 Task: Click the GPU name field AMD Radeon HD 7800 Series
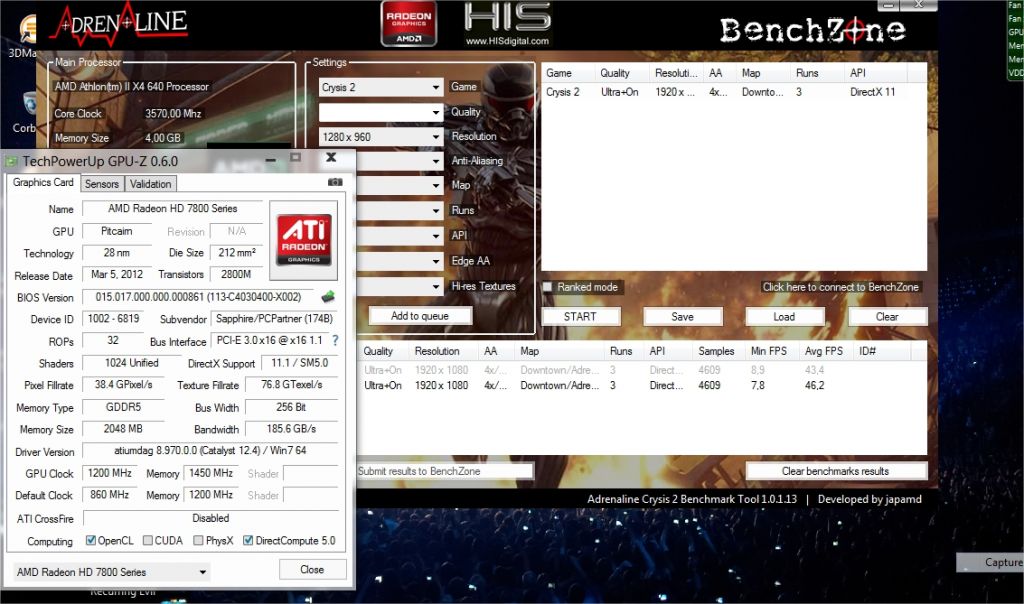point(172,209)
